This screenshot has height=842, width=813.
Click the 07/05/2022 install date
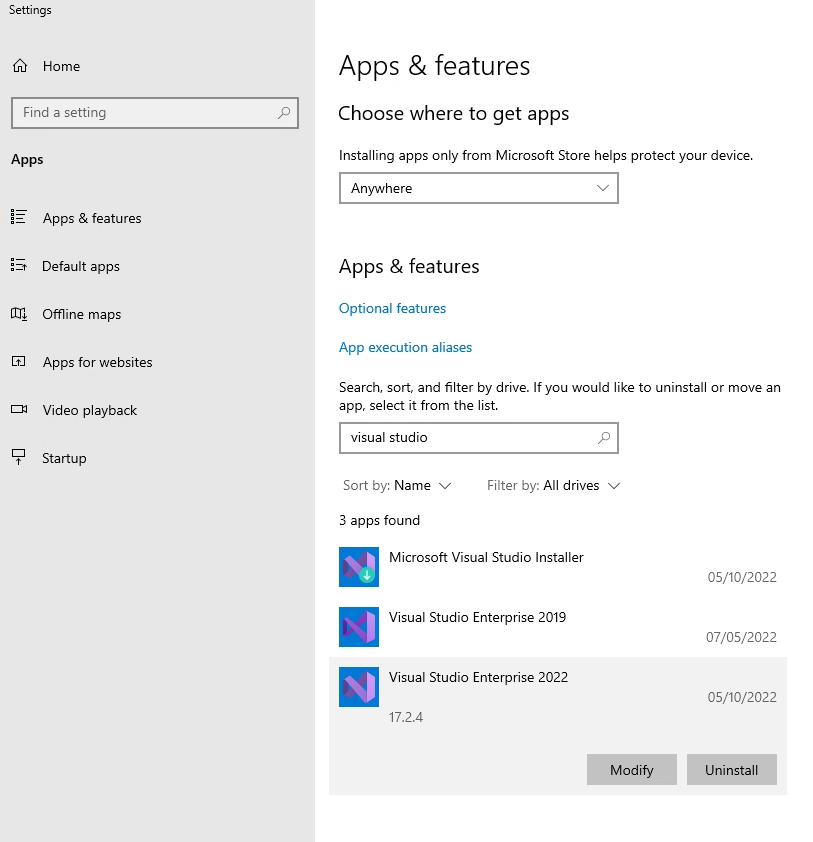click(x=741, y=637)
